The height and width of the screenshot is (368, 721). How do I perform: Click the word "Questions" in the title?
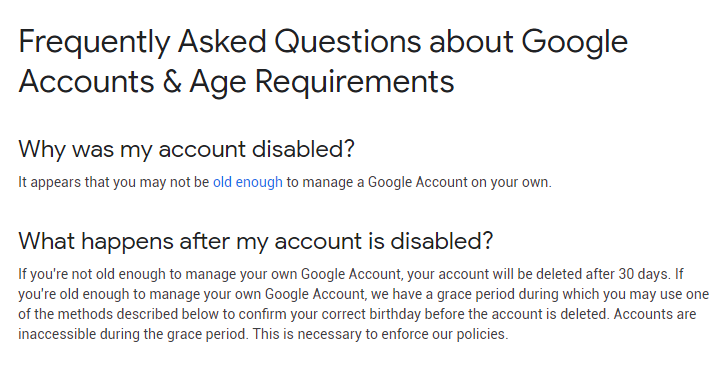[x=347, y=43]
